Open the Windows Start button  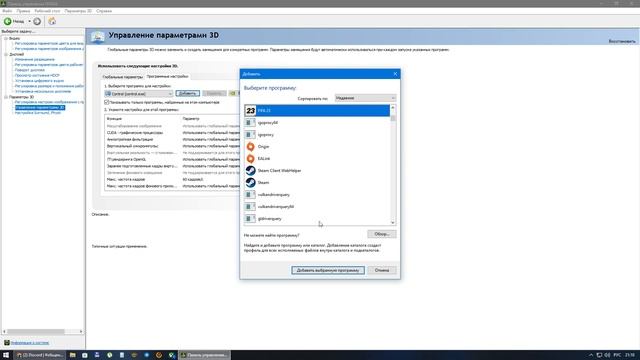click(x=6, y=355)
